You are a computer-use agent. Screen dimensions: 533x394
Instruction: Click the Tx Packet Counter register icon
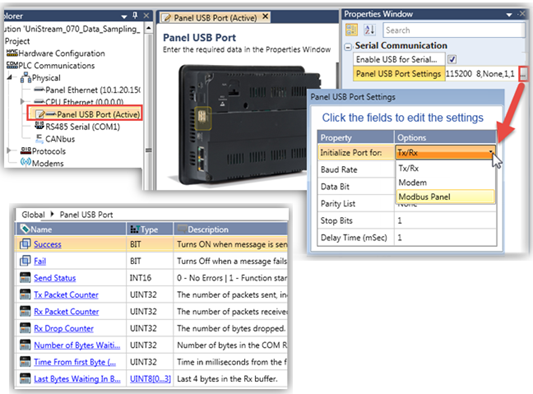25,294
